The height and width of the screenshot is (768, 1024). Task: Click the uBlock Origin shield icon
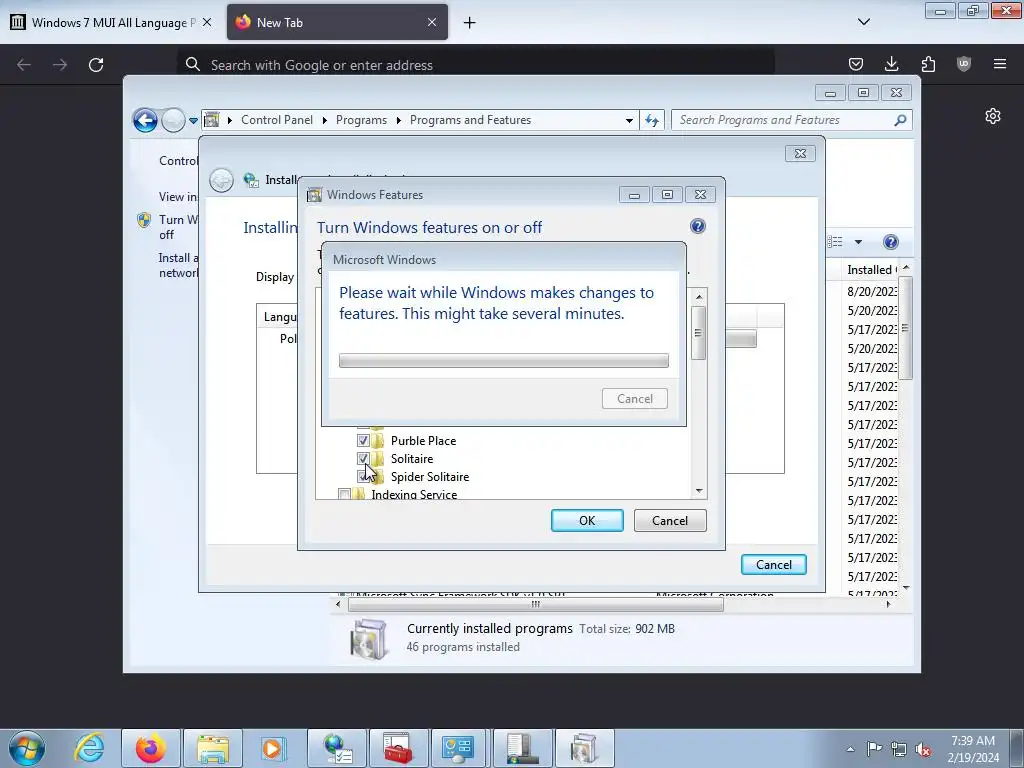tap(964, 64)
